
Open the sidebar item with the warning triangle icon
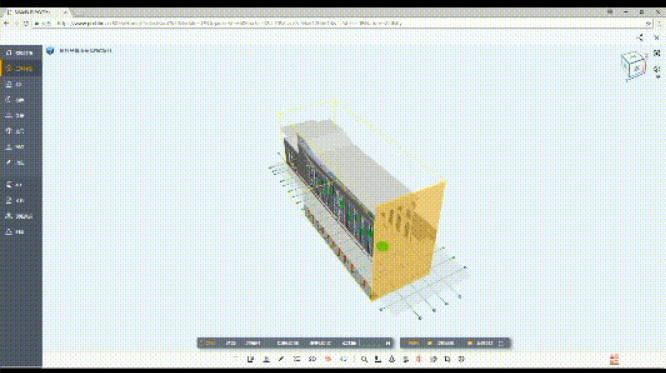tap(21, 232)
